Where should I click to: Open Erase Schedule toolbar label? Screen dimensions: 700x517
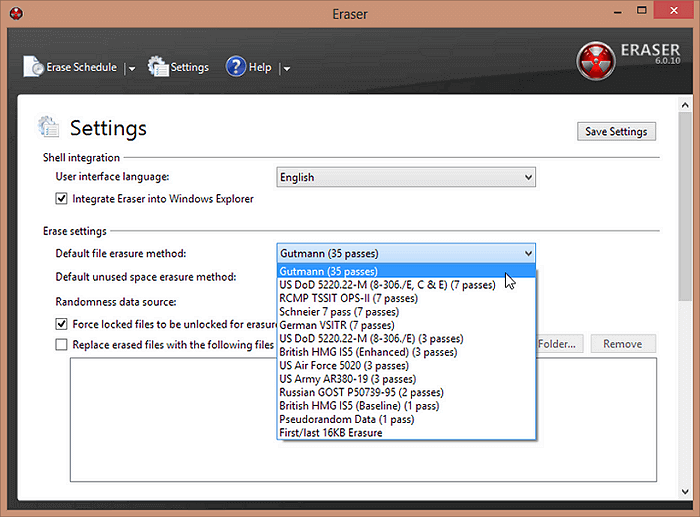pos(82,67)
